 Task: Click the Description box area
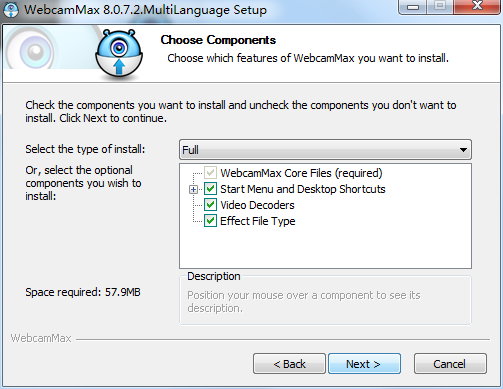pyautogui.click(x=325, y=300)
